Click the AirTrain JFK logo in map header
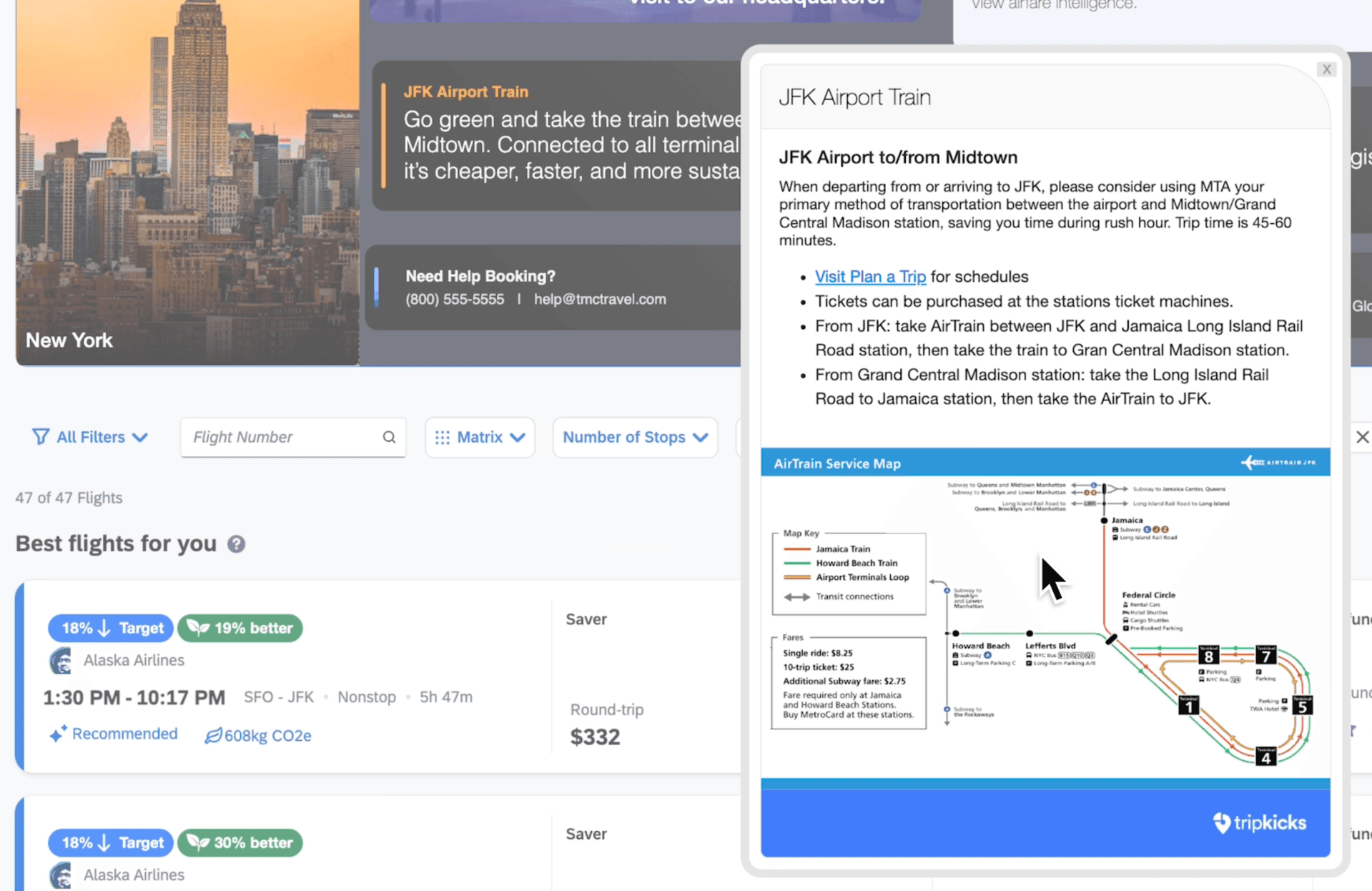The width and height of the screenshot is (1372, 891). [x=1278, y=463]
